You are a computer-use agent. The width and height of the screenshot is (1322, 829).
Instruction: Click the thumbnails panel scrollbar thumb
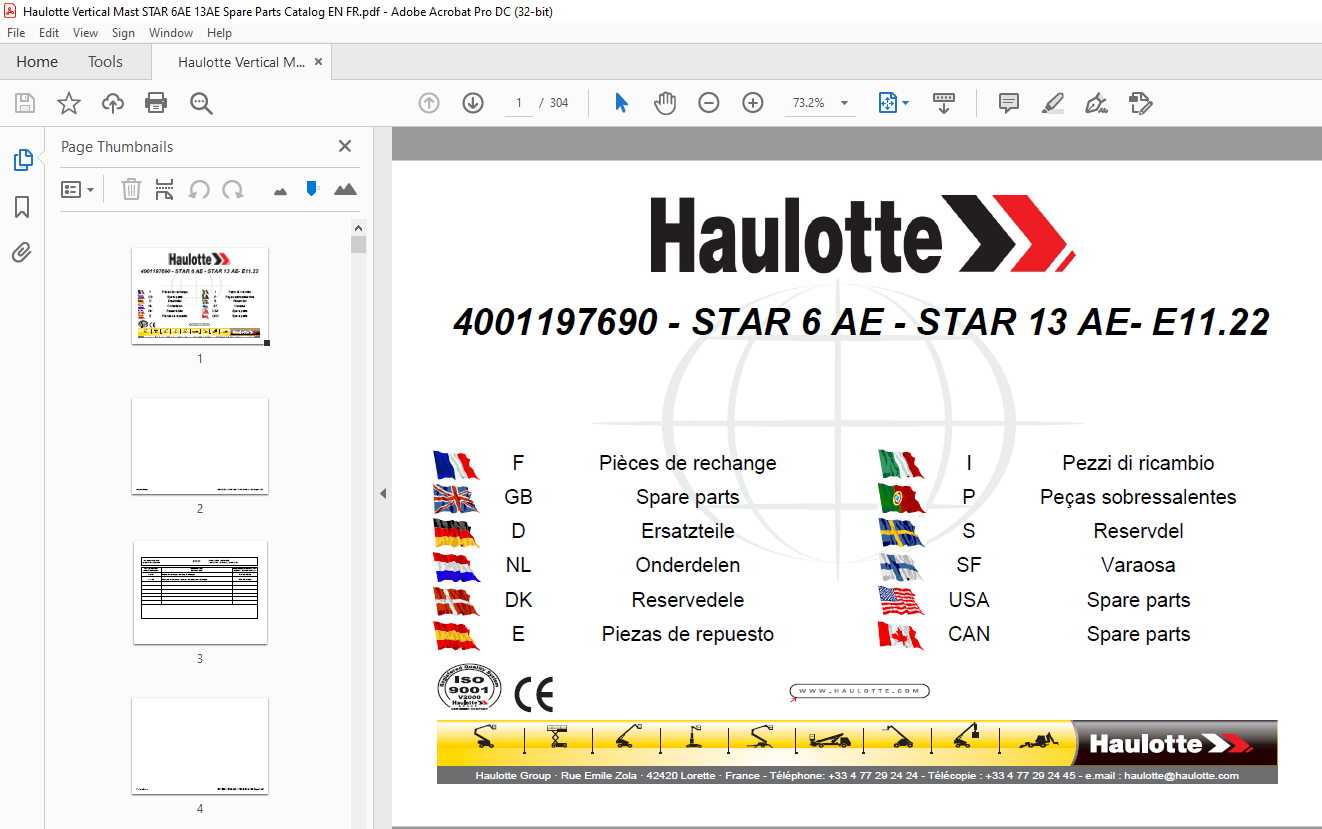click(x=358, y=245)
